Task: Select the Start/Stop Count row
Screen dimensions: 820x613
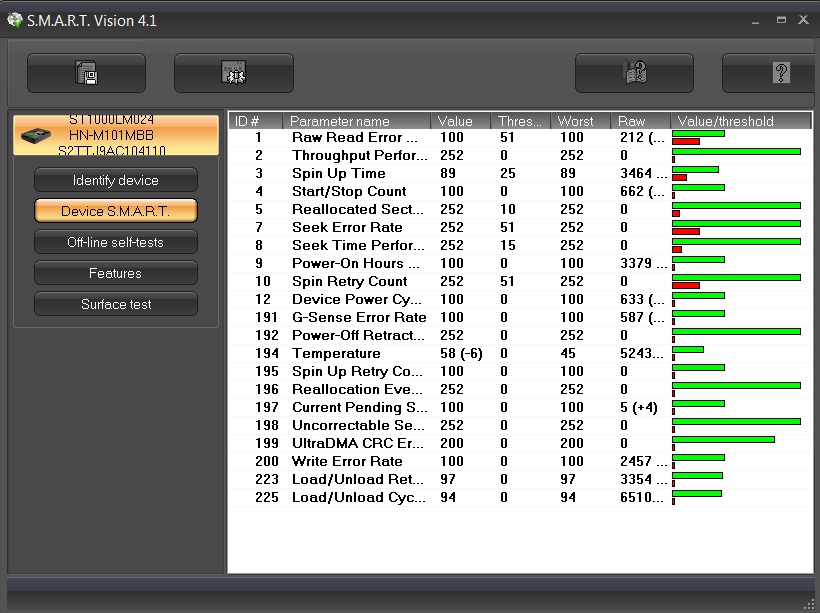Action: click(520, 191)
